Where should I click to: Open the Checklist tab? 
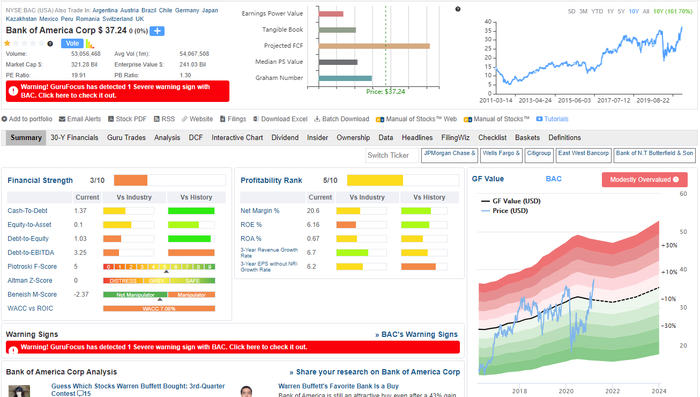coord(492,138)
